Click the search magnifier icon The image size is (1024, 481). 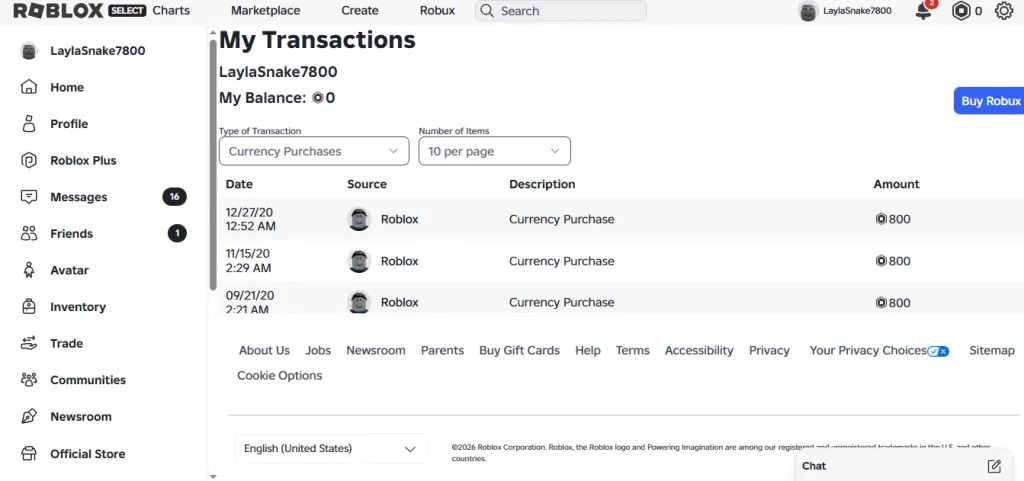pyautogui.click(x=487, y=11)
